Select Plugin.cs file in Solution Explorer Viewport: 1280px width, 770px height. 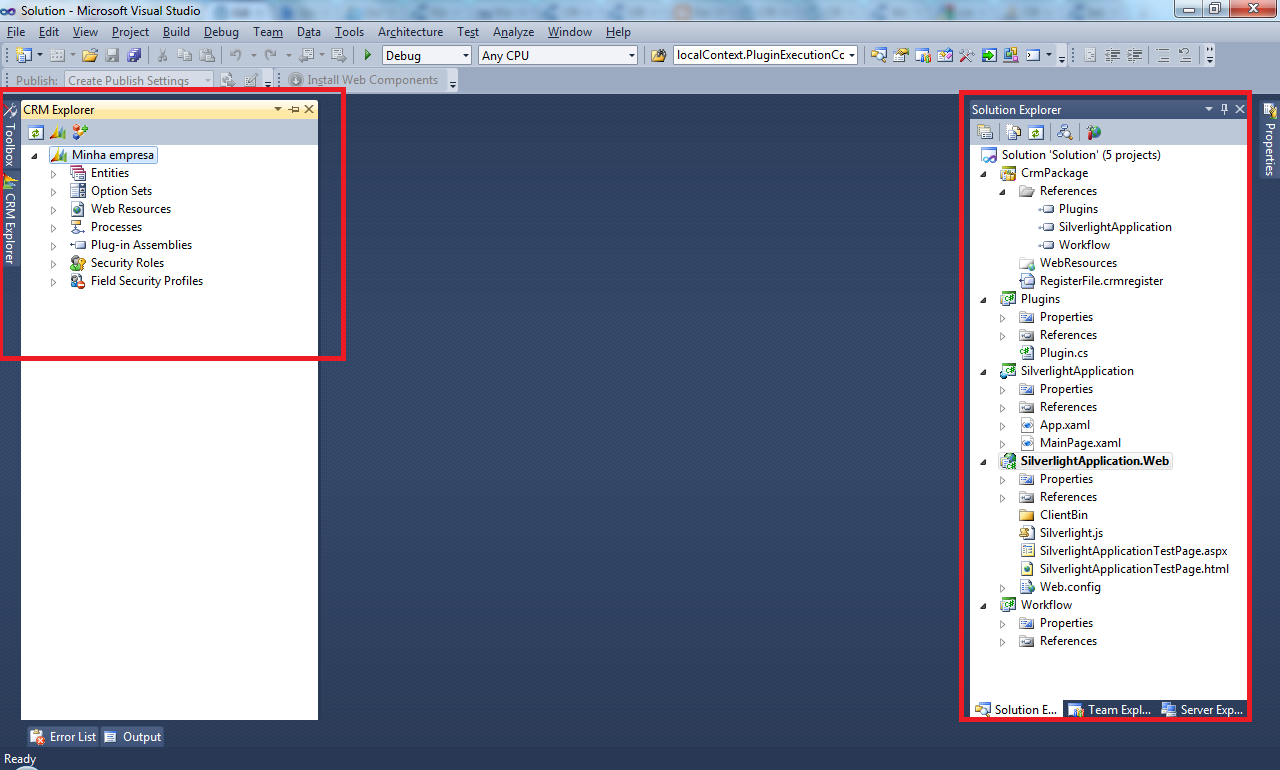[1063, 353]
